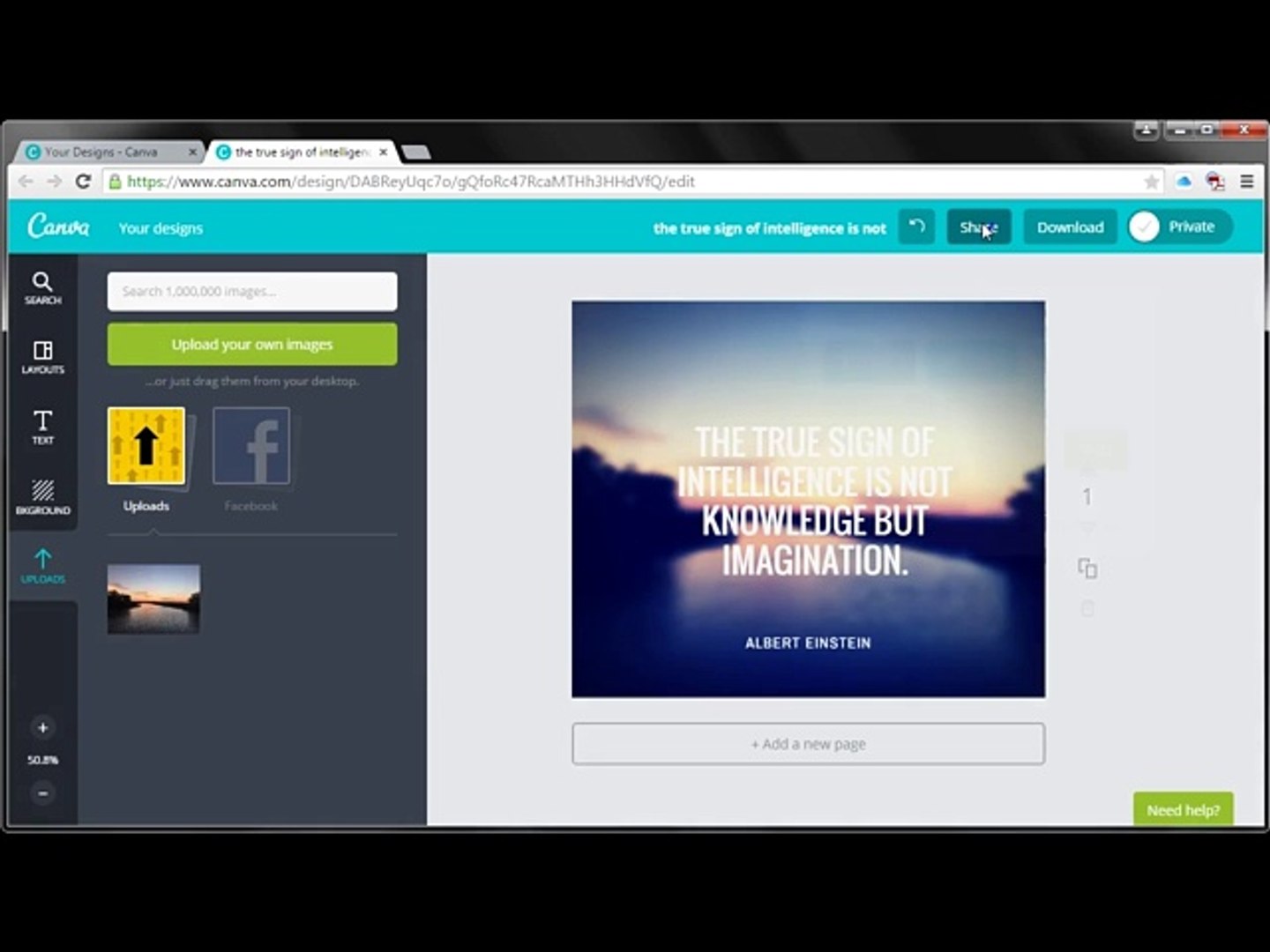View site security padlock info
The height and width of the screenshot is (952, 1270).
coord(115,182)
